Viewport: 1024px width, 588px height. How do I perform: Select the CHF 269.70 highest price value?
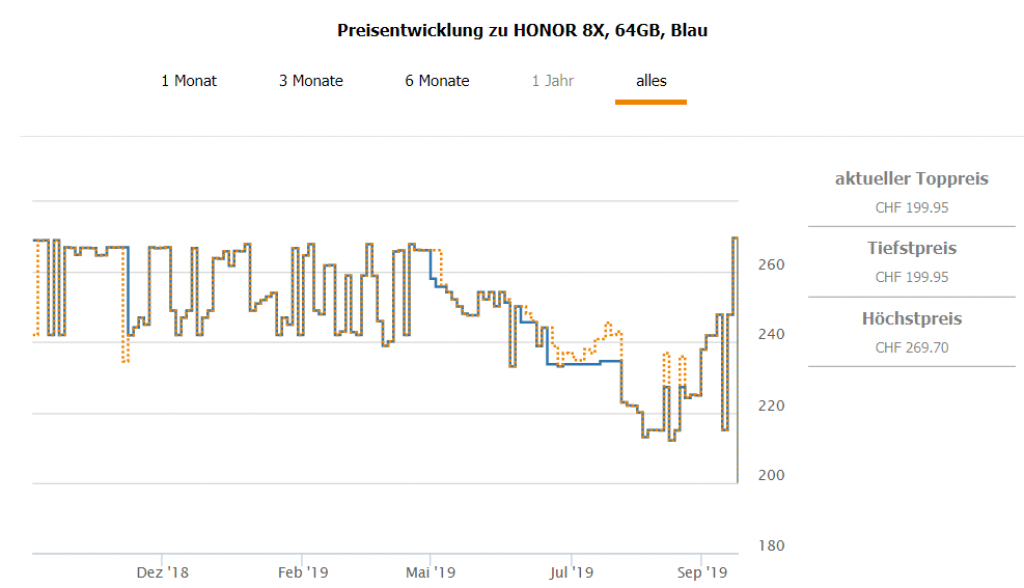click(x=911, y=348)
